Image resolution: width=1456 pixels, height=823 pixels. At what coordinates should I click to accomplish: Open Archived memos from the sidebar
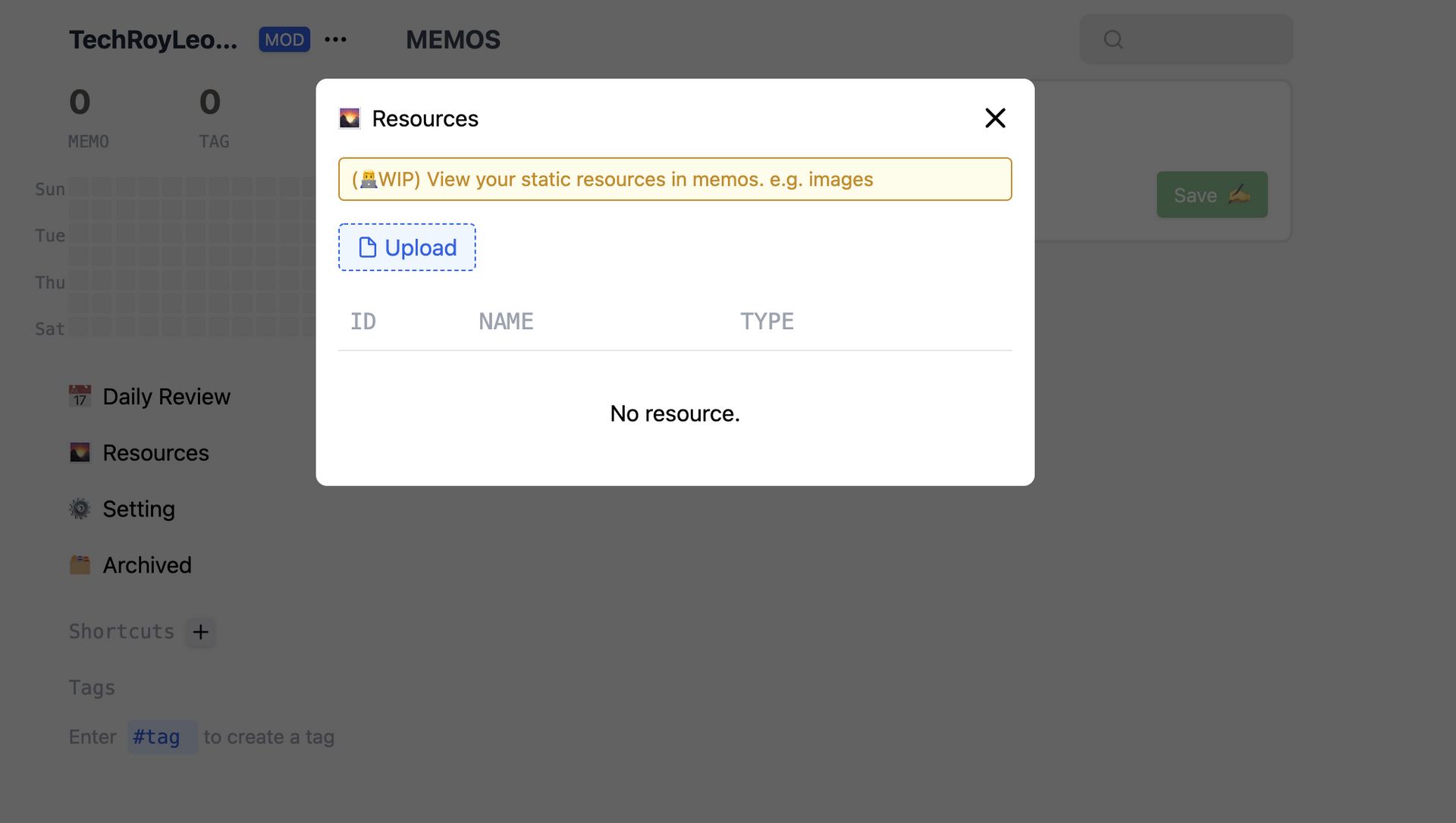click(147, 564)
